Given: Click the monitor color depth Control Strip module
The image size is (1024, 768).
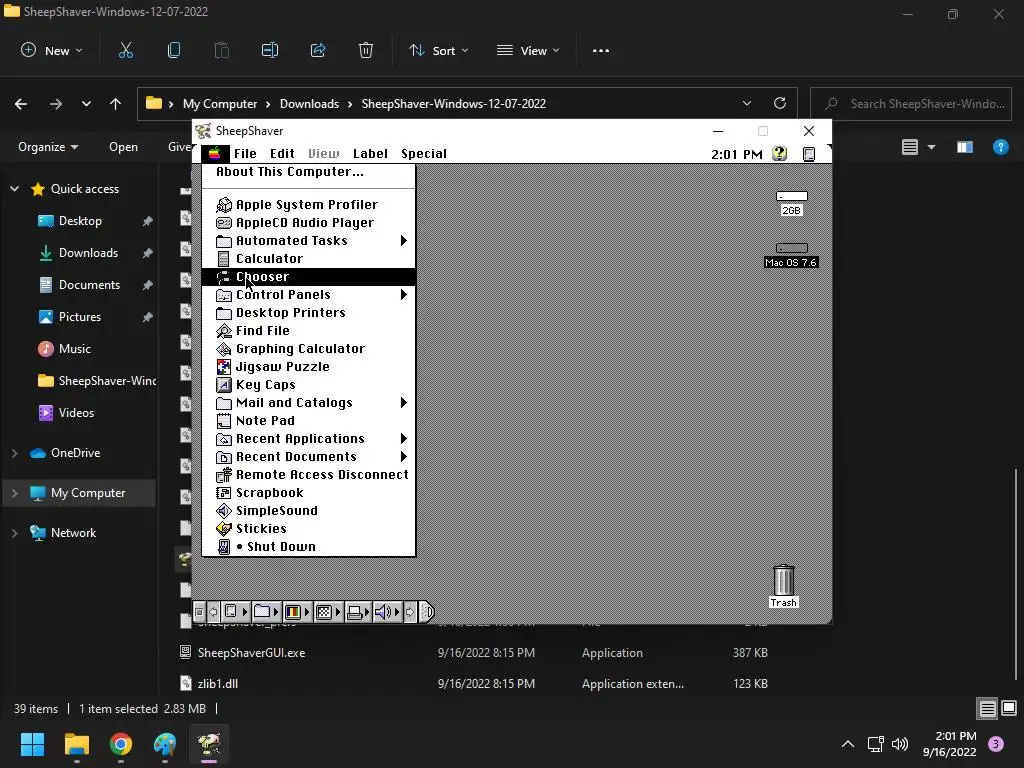Looking at the screenshot, I should 296,612.
